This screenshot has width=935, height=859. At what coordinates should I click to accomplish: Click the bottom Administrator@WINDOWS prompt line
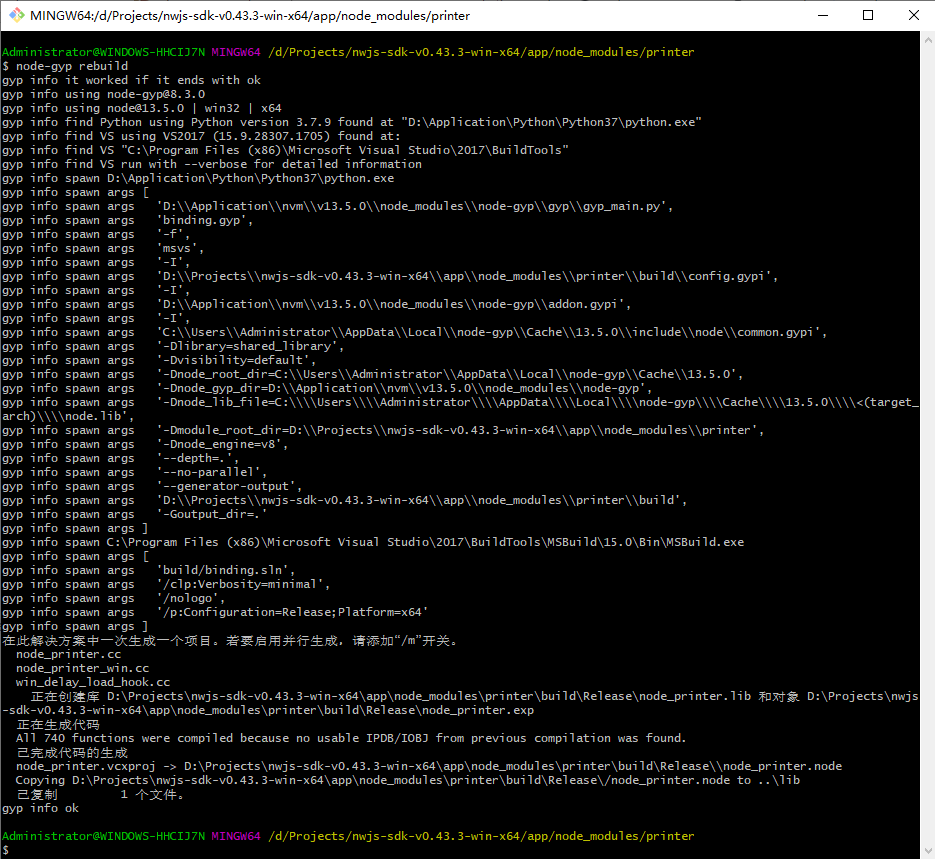348,836
